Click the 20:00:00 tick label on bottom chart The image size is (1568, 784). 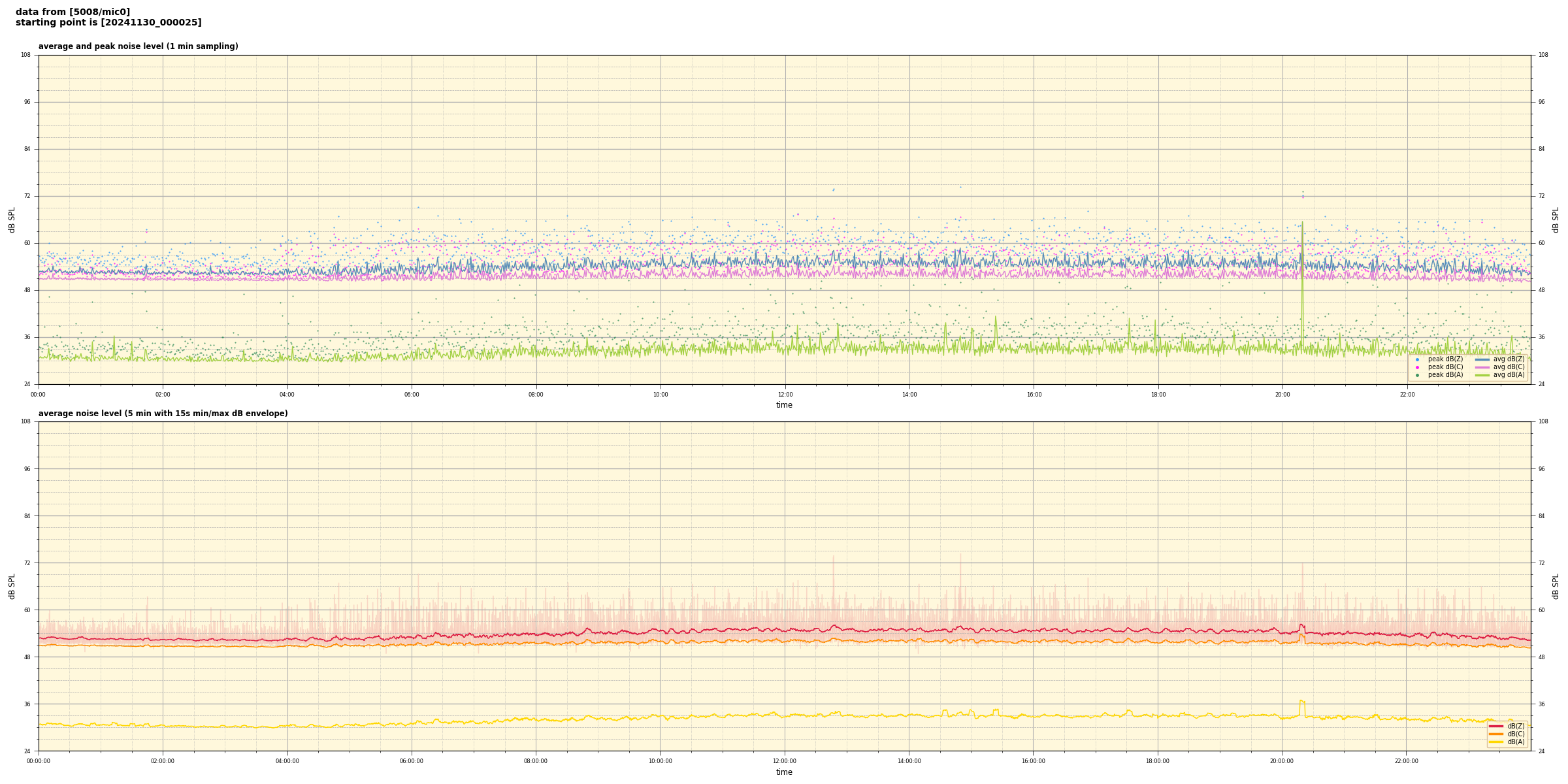pyautogui.click(x=1282, y=761)
